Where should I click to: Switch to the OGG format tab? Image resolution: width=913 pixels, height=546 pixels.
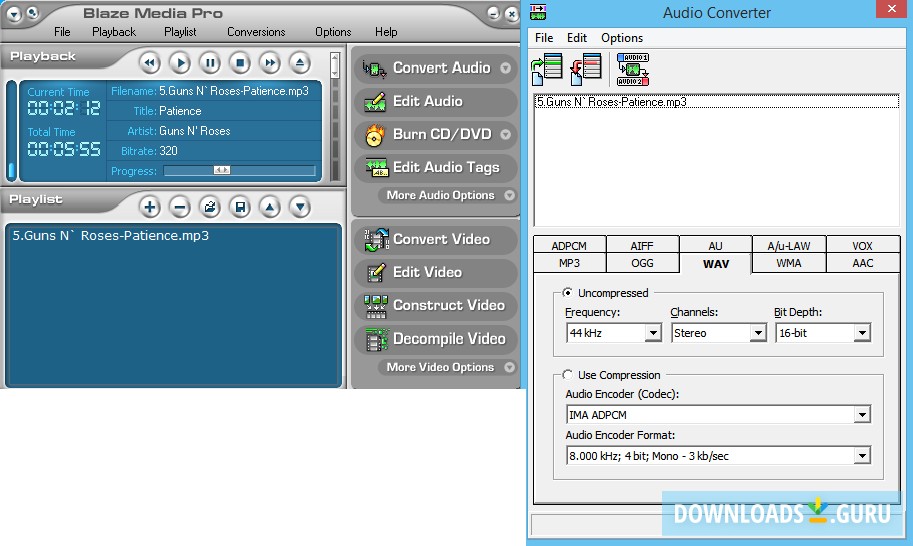642,263
